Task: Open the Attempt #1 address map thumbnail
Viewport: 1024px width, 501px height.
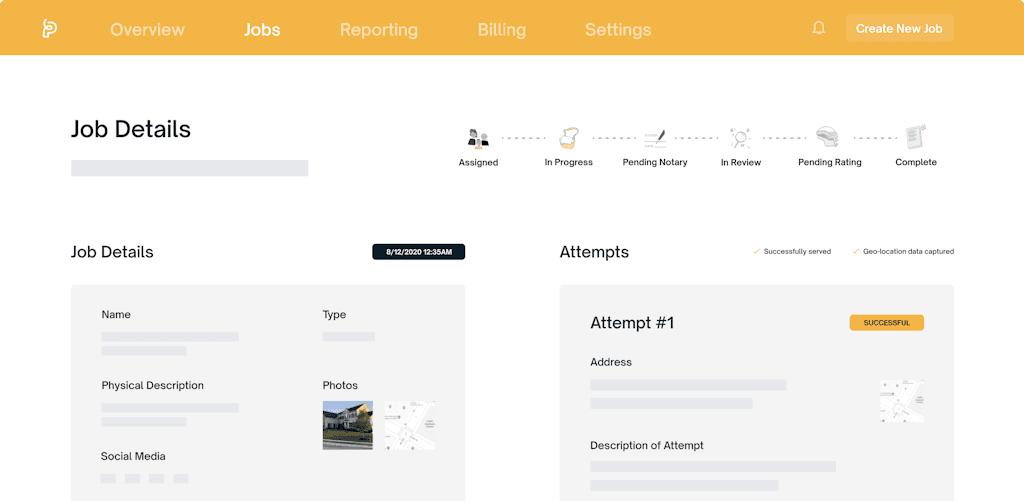Action: 901,400
